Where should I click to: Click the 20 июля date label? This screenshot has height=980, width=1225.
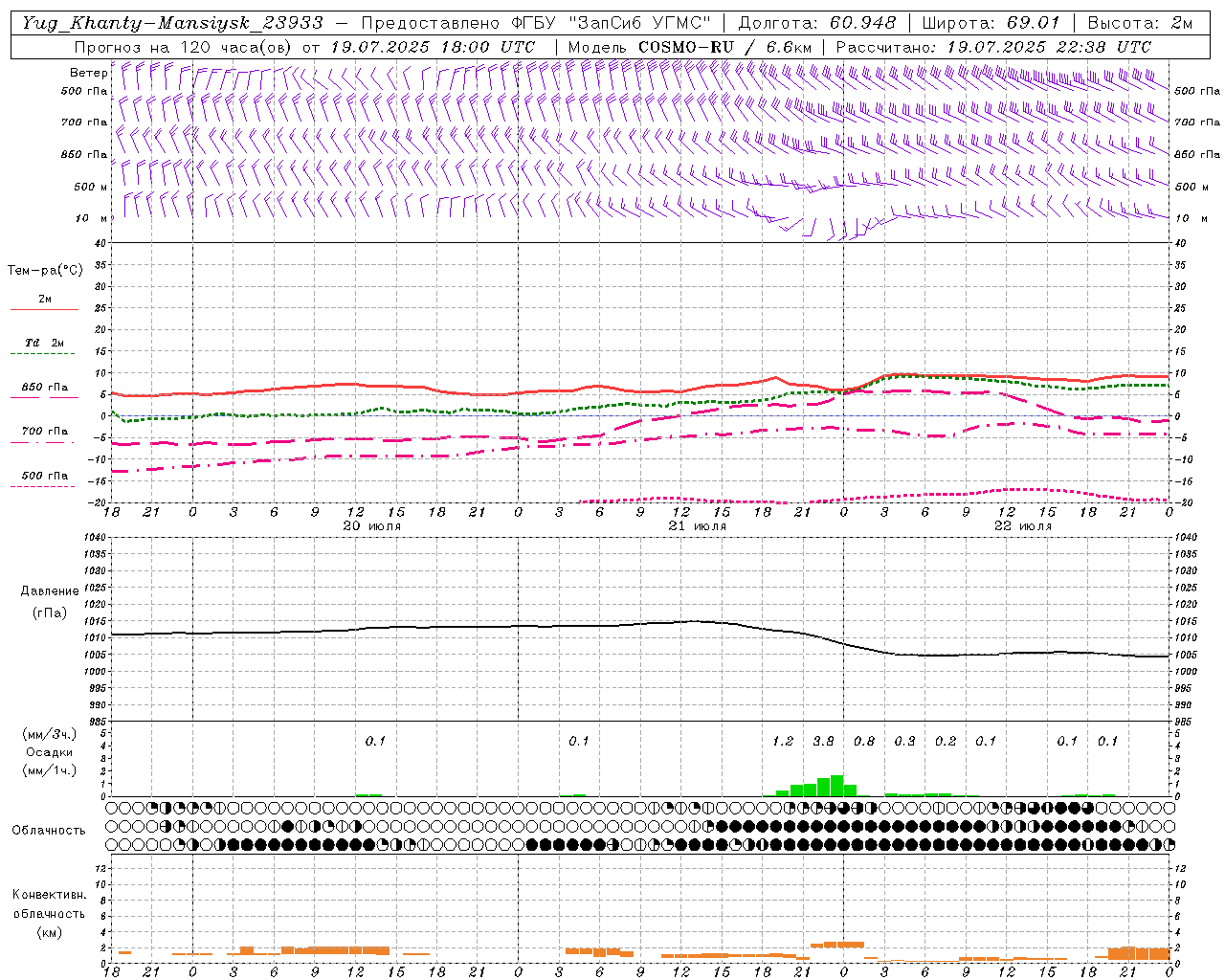[x=372, y=526]
